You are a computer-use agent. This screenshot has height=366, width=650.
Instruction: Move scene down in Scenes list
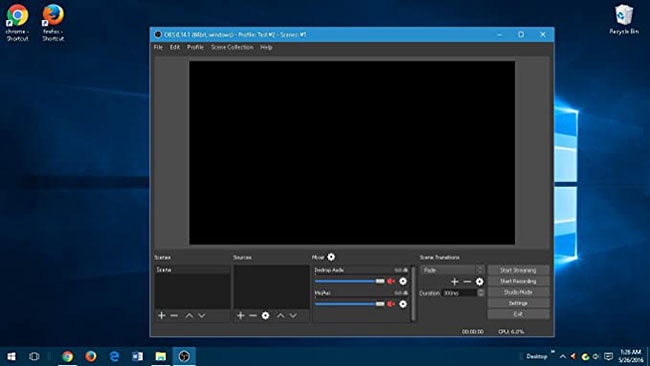pyautogui.click(x=201, y=315)
